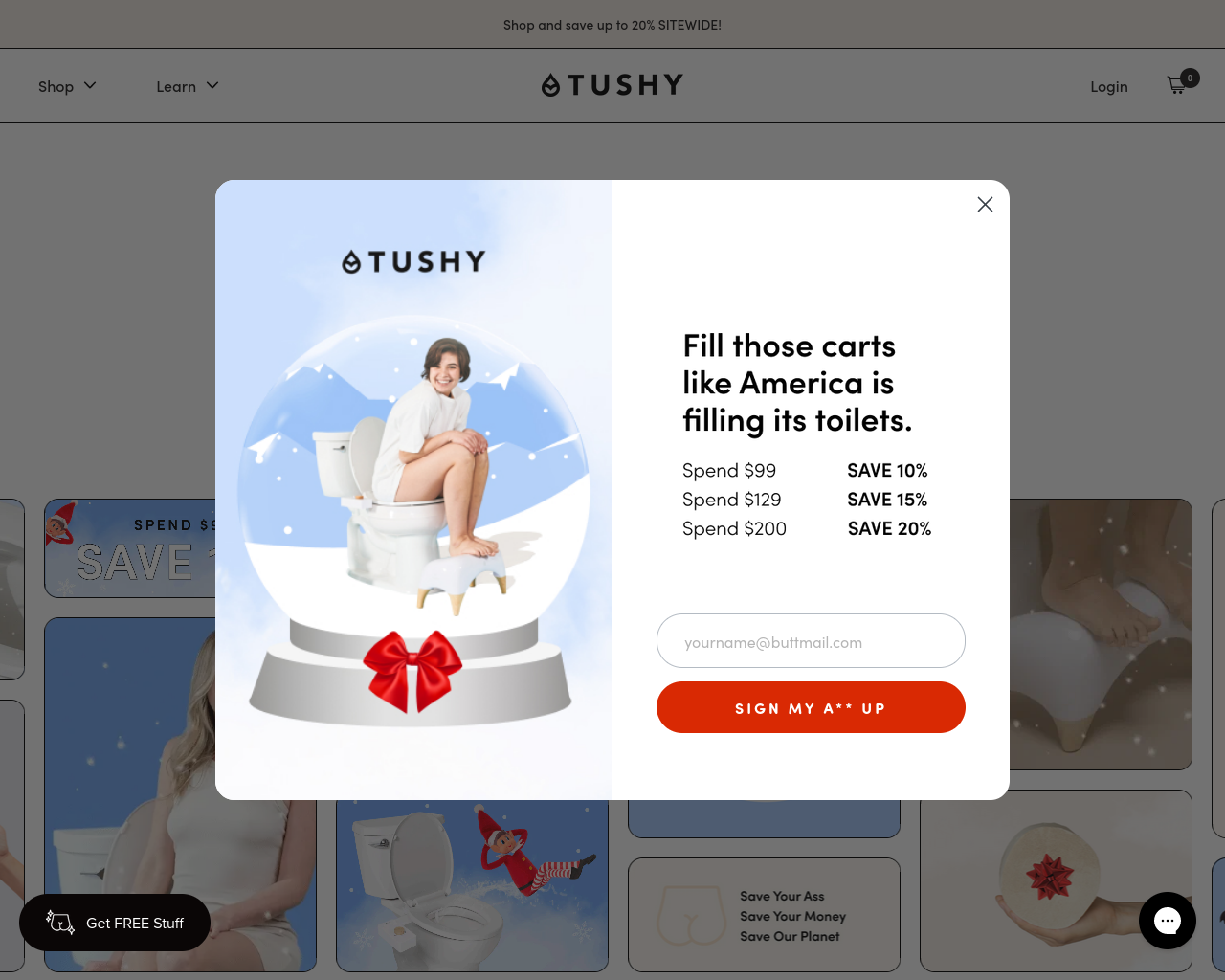Screen dimensions: 1225x980
Task: Click the TUSHY logo in header
Action: pos(612,85)
